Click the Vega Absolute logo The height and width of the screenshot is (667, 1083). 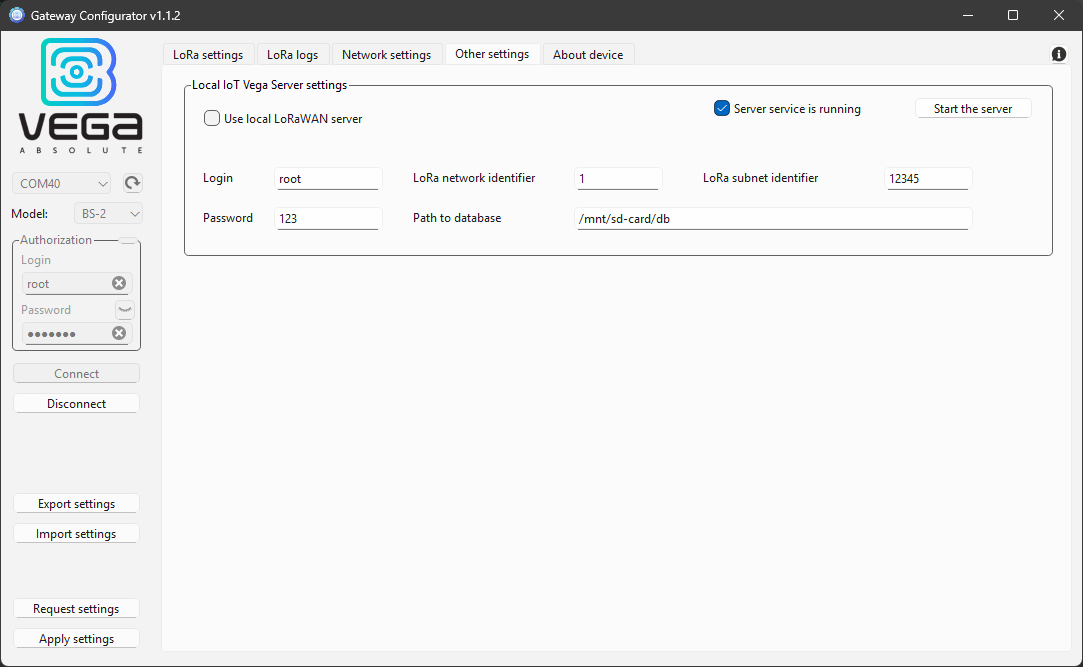(x=79, y=95)
